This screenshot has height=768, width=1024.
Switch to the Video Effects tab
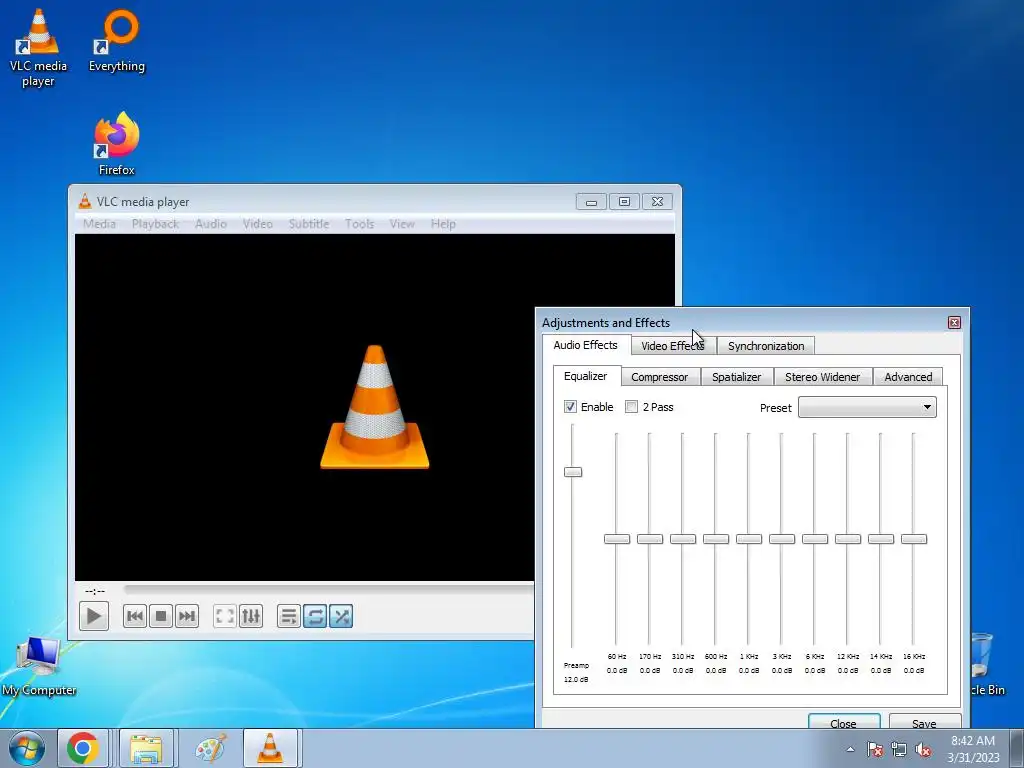click(x=673, y=345)
